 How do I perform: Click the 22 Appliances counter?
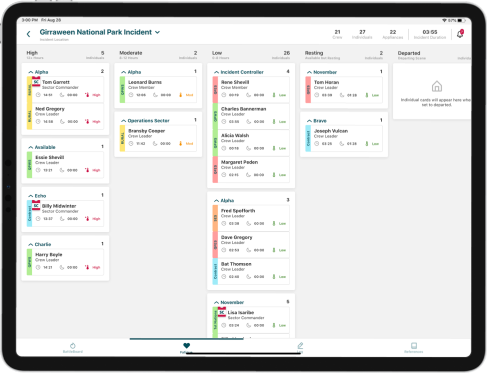pyautogui.click(x=393, y=34)
